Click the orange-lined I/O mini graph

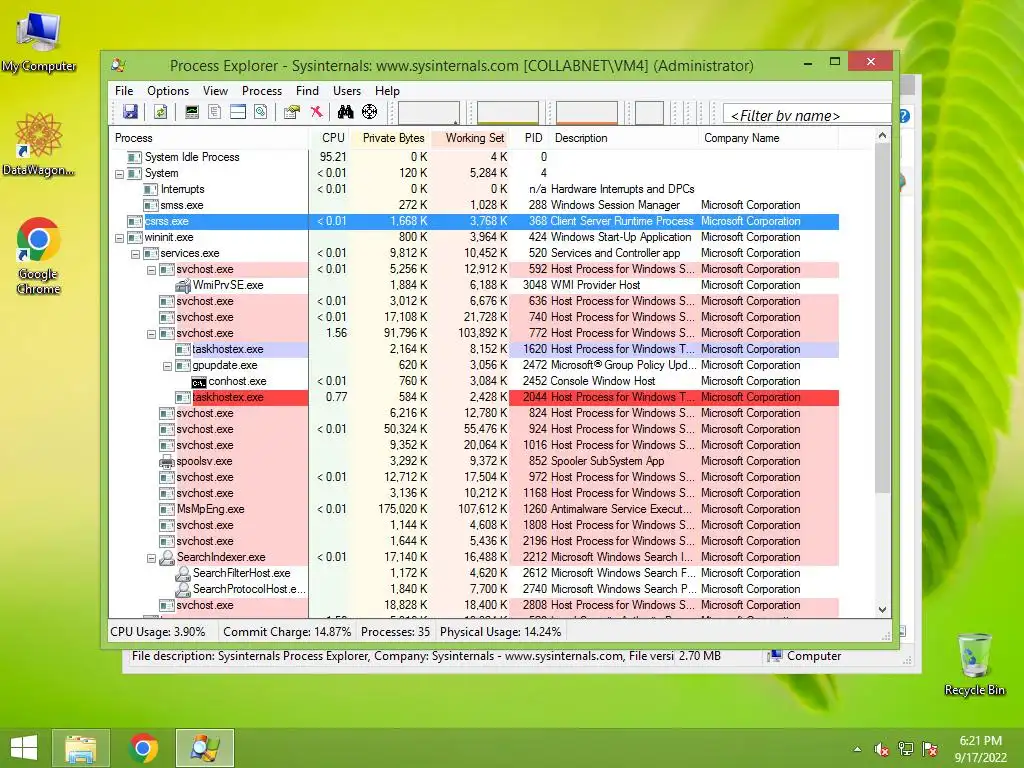click(586, 112)
